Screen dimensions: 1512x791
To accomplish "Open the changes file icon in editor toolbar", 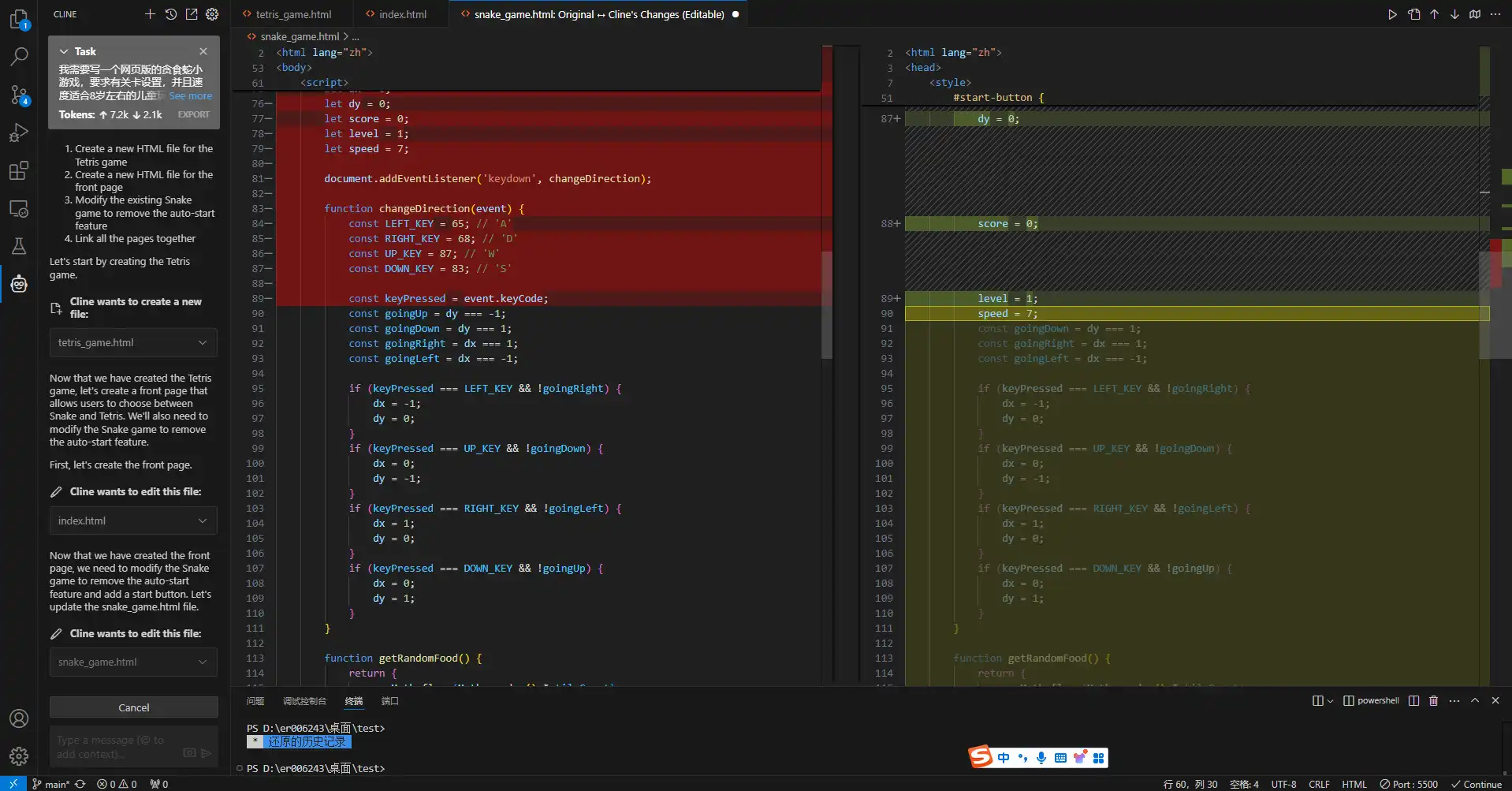I will click(x=1414, y=14).
